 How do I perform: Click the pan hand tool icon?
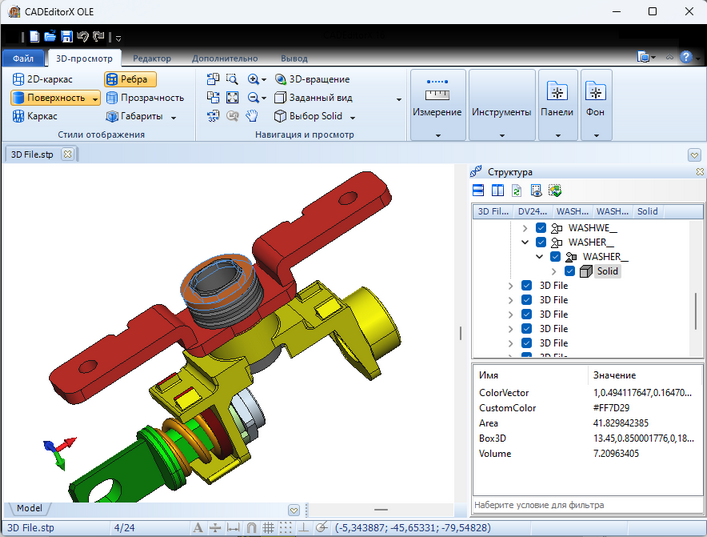click(x=252, y=116)
